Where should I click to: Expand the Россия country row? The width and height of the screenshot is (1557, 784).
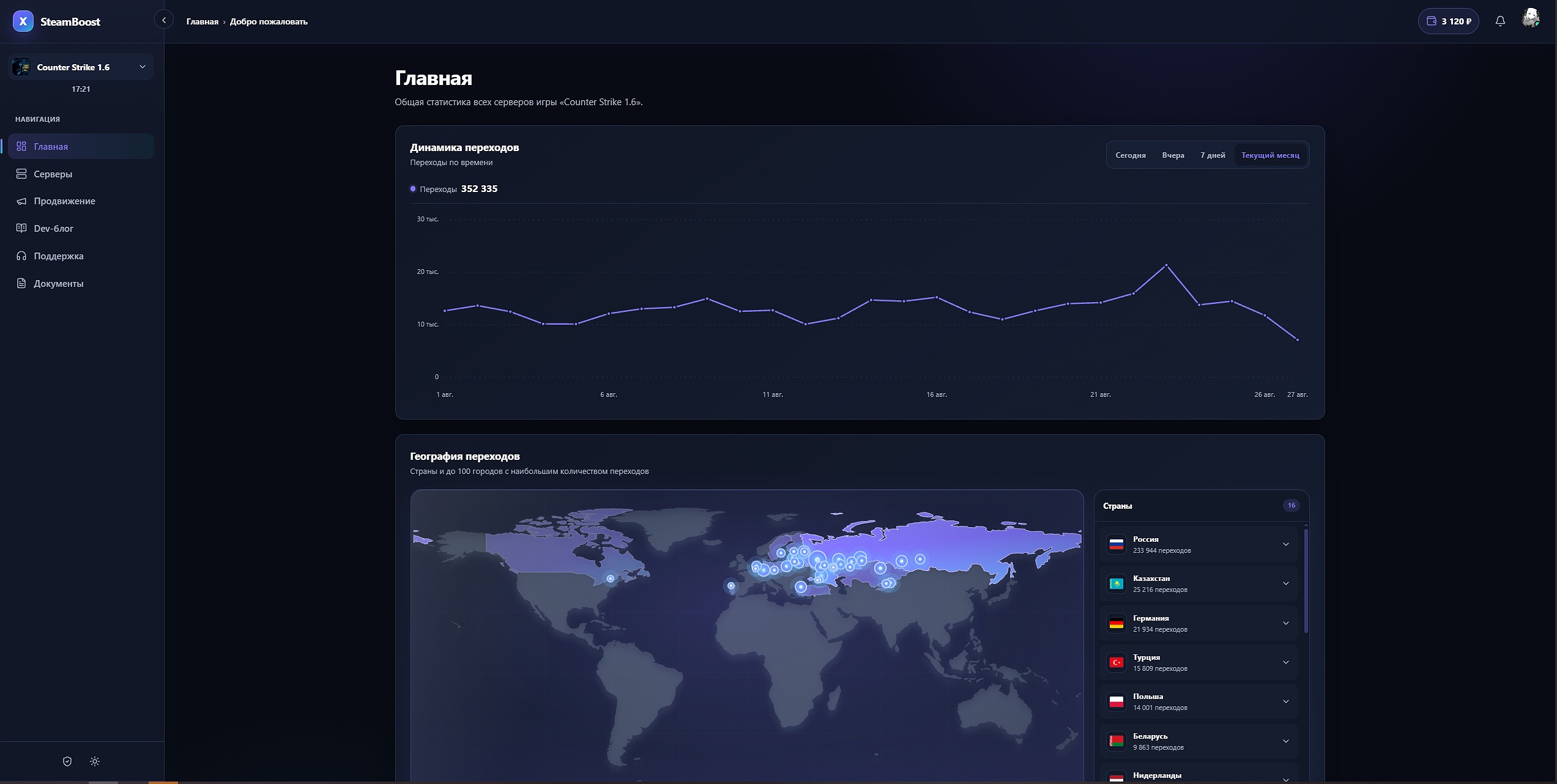tap(1198, 544)
